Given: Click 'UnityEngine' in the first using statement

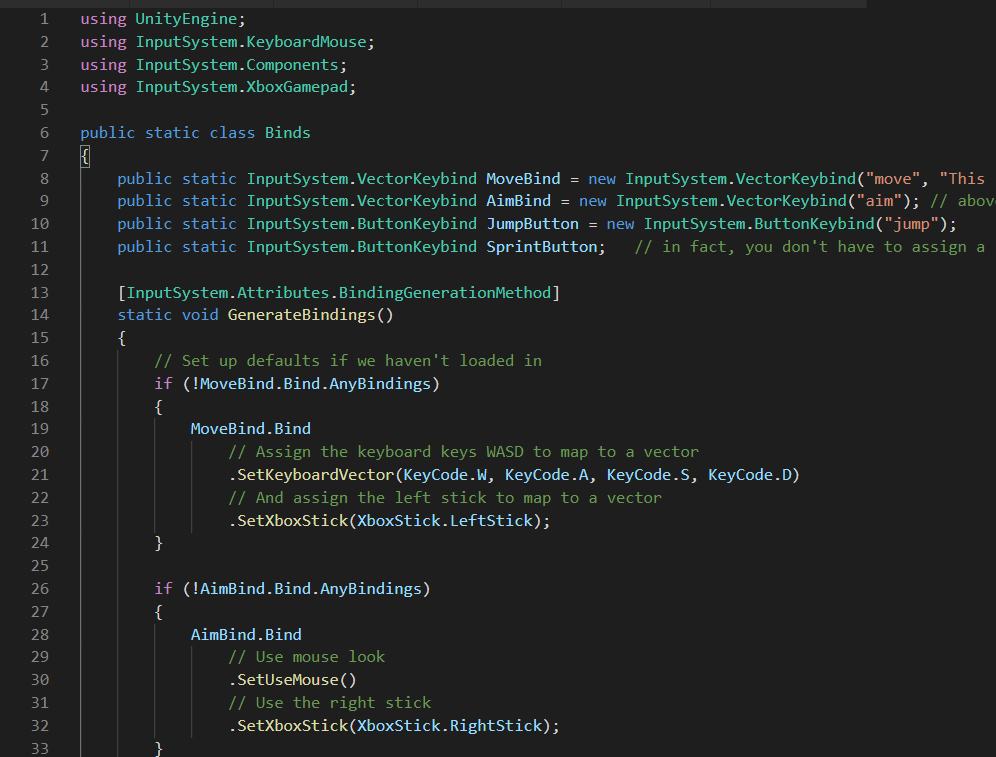Looking at the screenshot, I should pos(186,19).
